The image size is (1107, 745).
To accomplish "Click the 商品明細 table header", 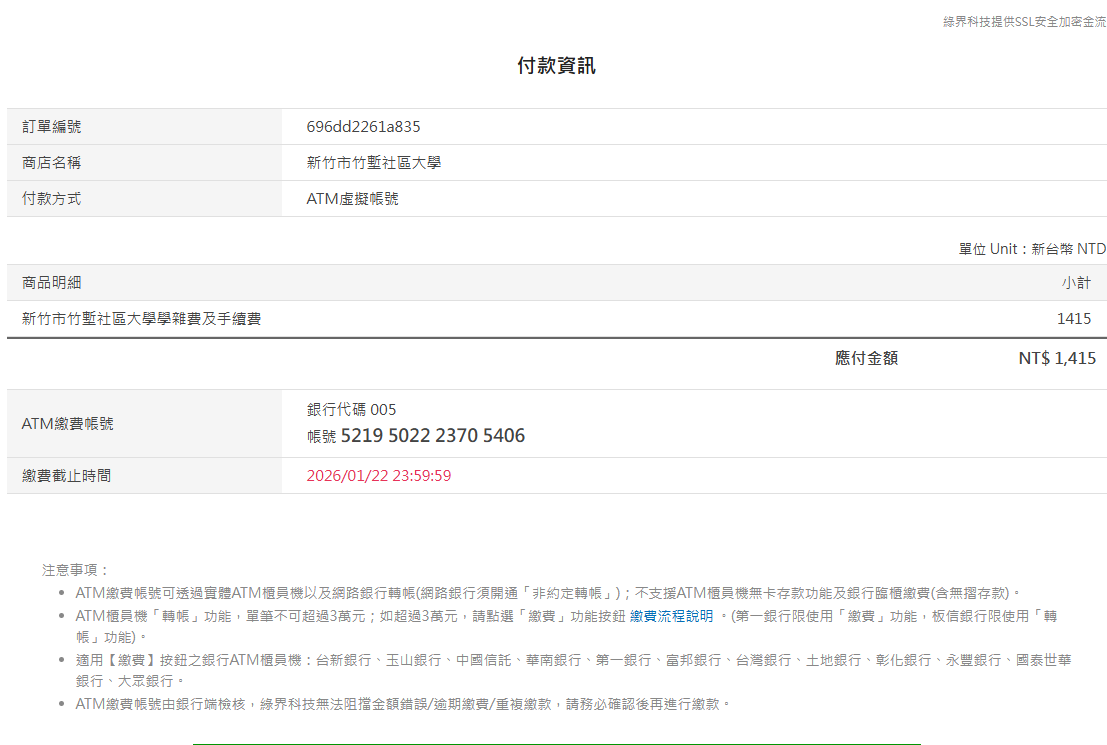I will click(52, 283).
